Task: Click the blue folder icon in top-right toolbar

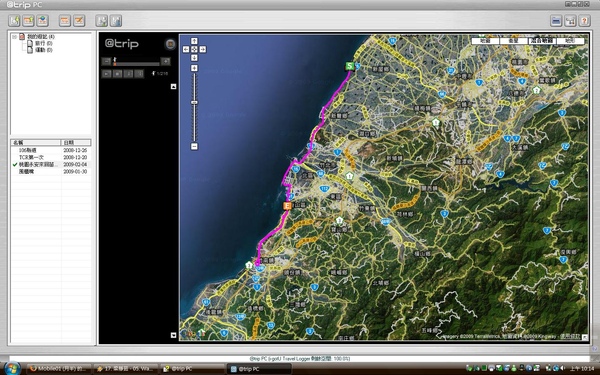Action: (x=556, y=20)
